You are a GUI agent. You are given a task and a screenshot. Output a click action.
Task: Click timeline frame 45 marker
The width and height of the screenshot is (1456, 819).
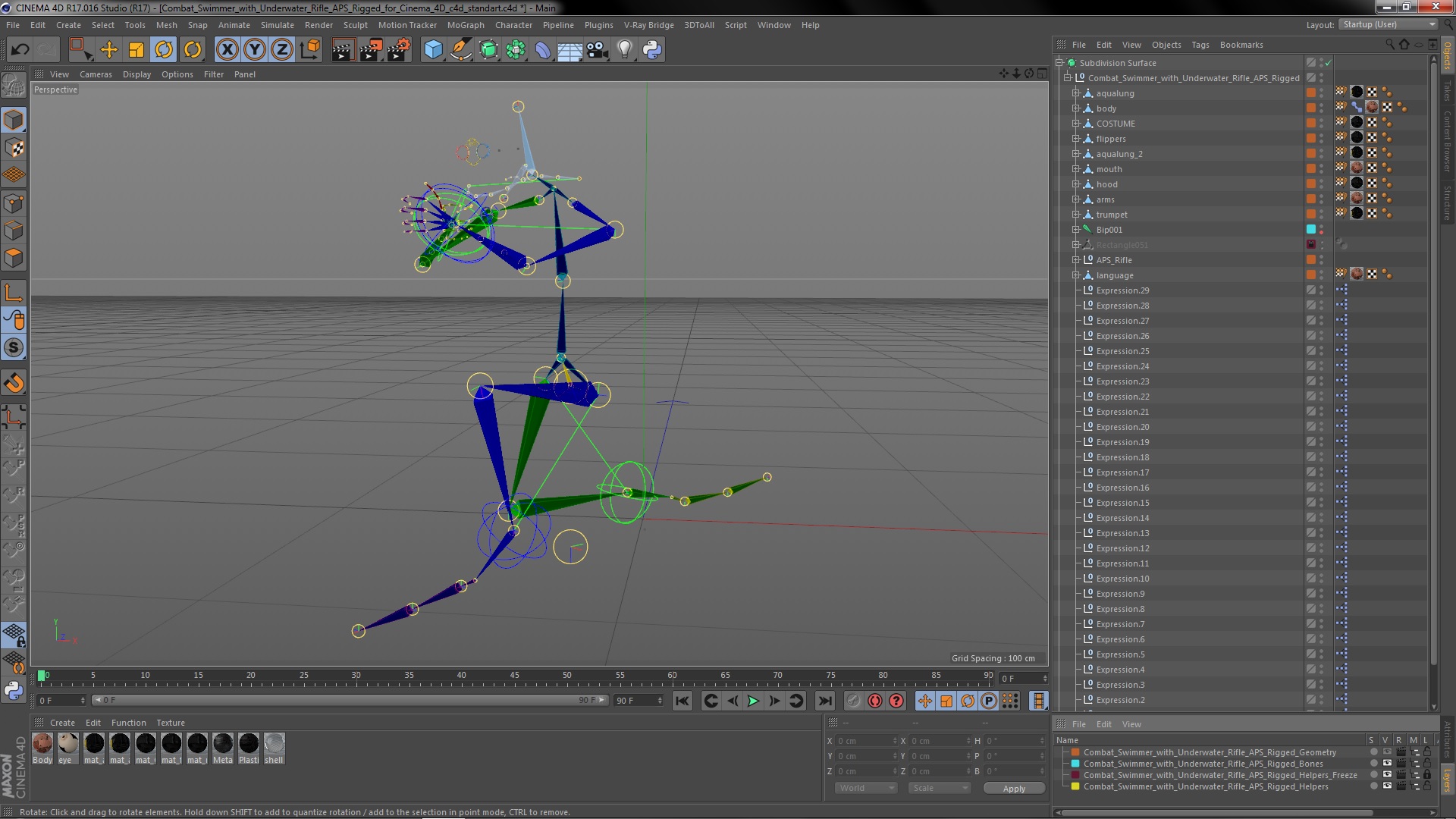514,675
